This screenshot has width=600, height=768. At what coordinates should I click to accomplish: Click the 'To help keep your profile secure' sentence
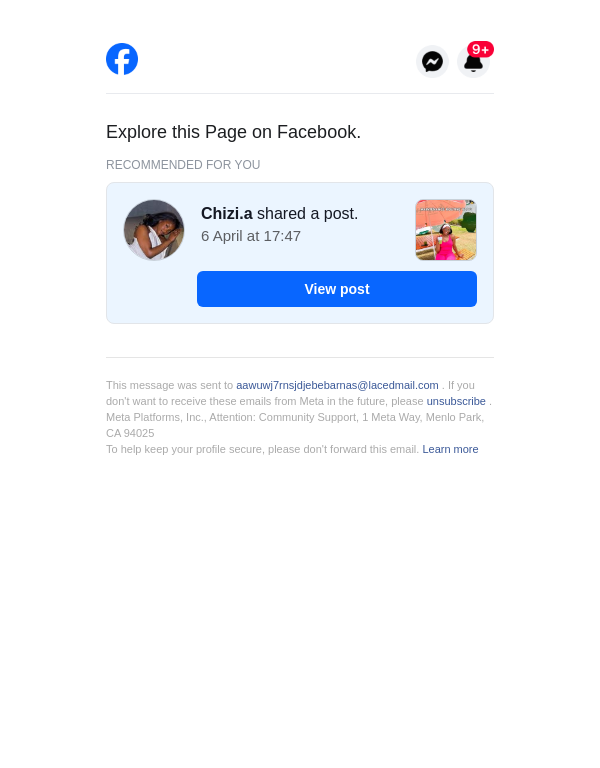pyautogui.click(x=263, y=449)
